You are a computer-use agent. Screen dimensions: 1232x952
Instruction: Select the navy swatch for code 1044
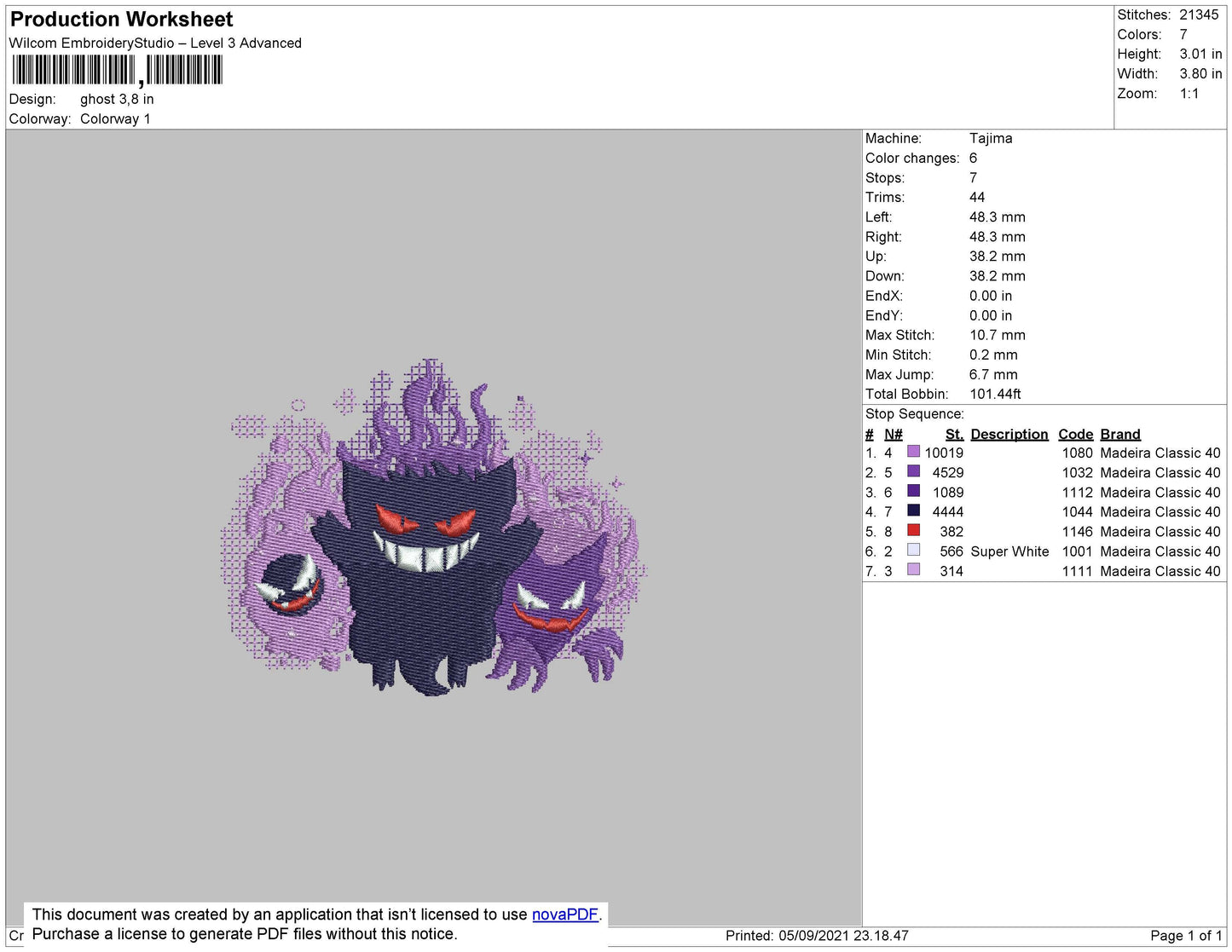pos(914,511)
